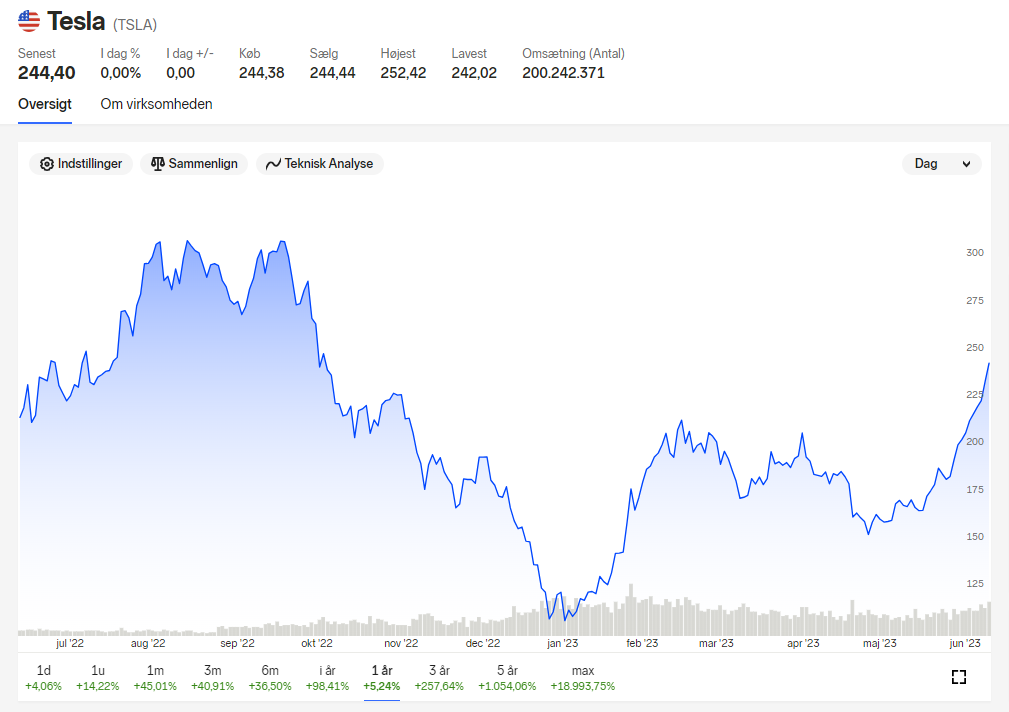
Task: Select the 6m time range
Action: (x=270, y=678)
